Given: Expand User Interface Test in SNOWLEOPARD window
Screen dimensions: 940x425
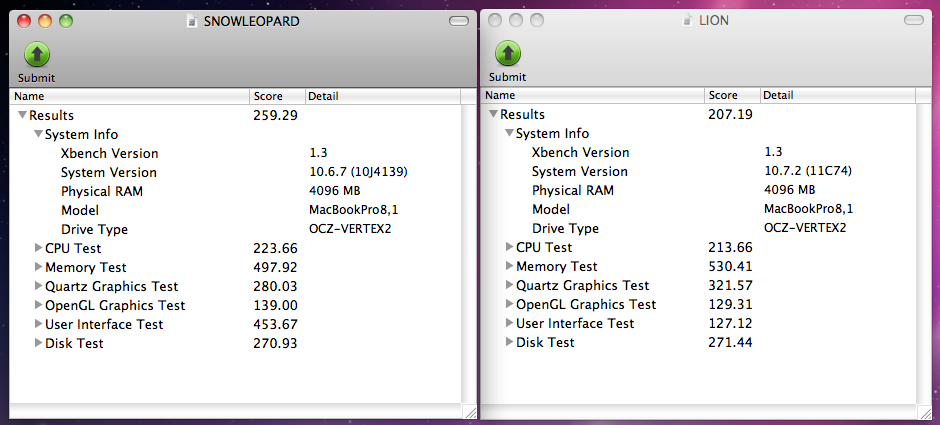Looking at the screenshot, I should 38,324.
